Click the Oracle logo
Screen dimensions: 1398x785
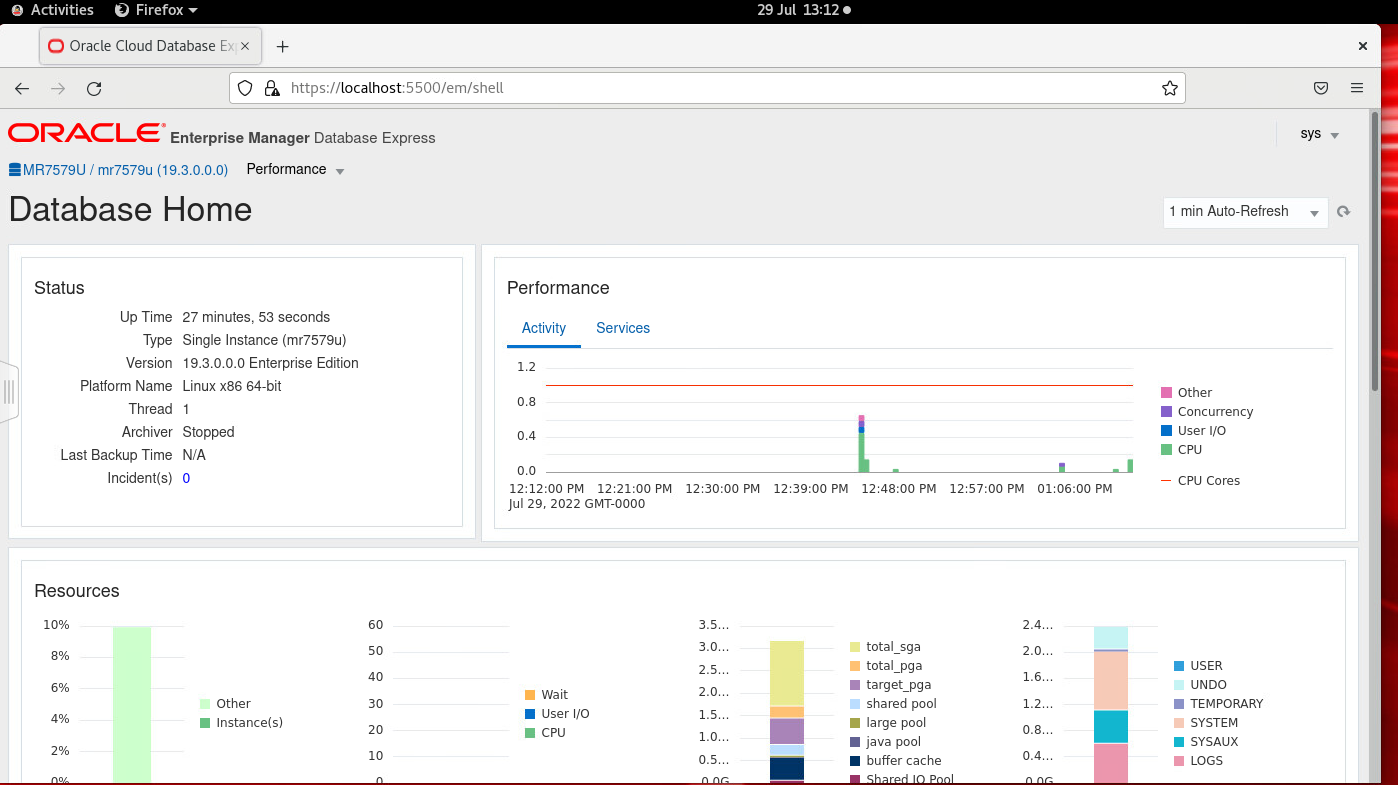(86, 133)
